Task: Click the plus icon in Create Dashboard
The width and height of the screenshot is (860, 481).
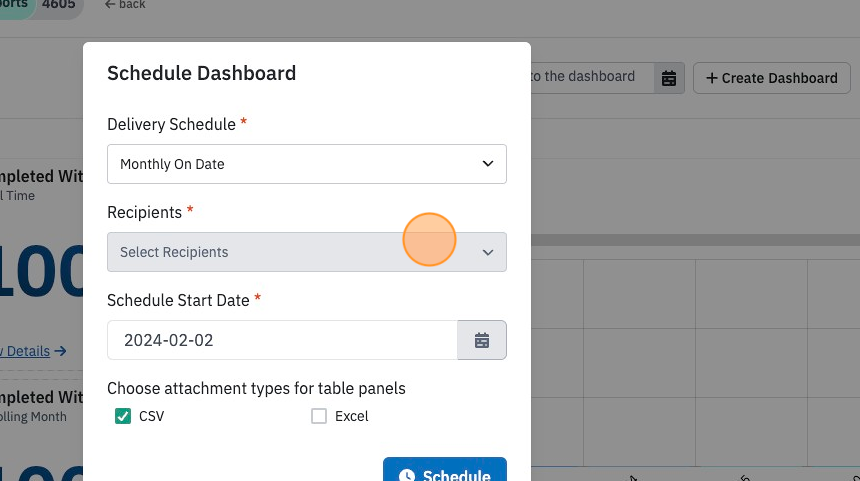Action: 711,78
